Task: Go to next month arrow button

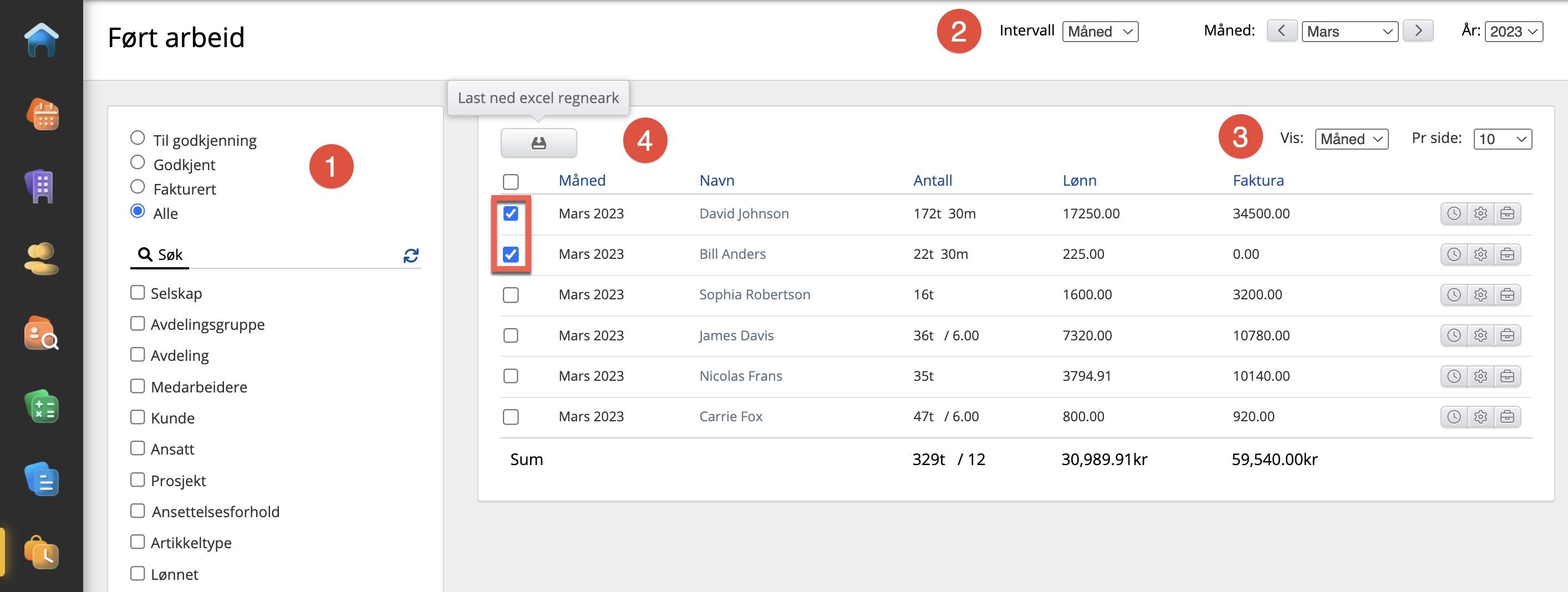Action: click(x=1418, y=31)
